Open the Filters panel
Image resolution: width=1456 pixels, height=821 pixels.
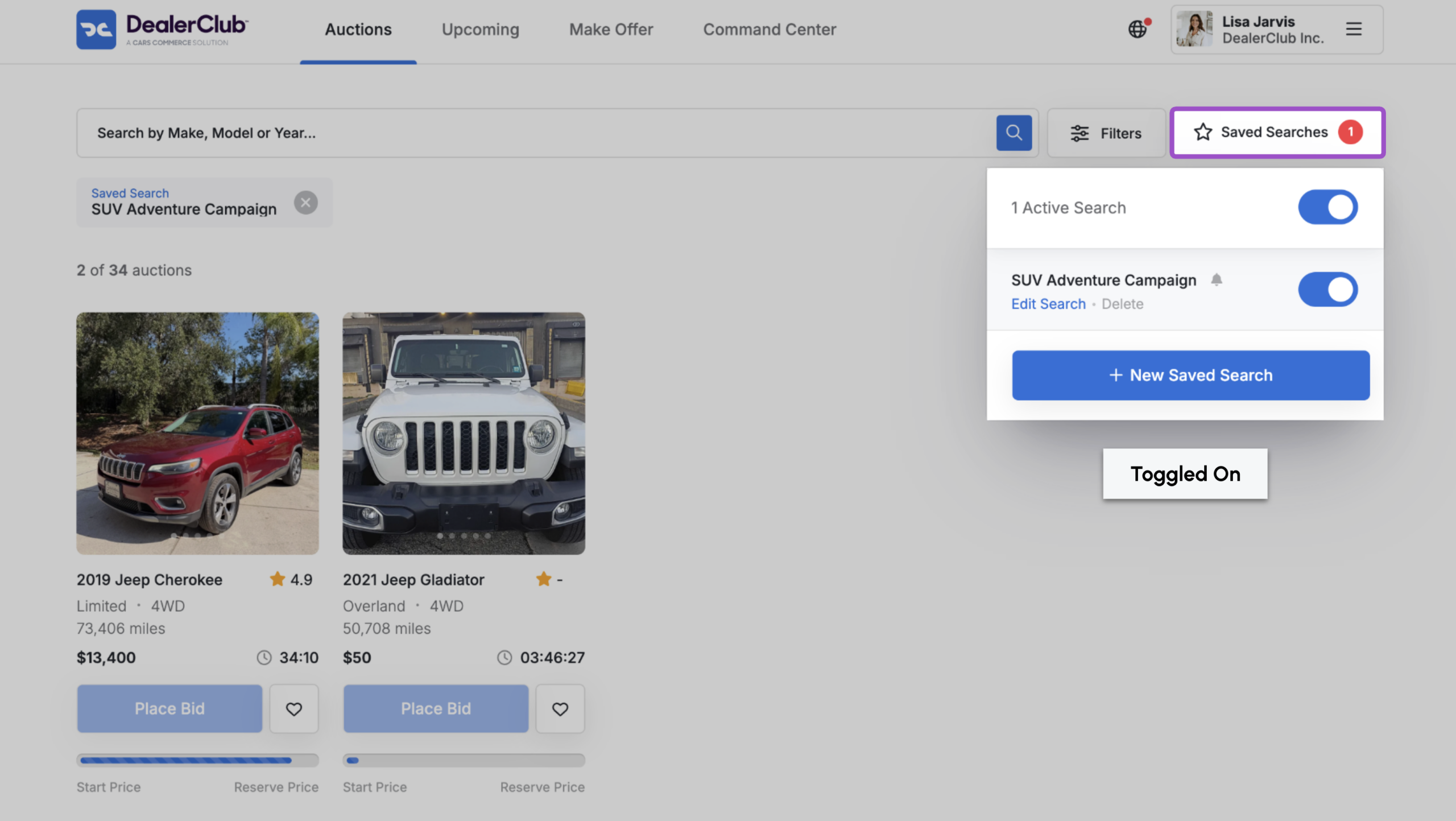[1106, 133]
